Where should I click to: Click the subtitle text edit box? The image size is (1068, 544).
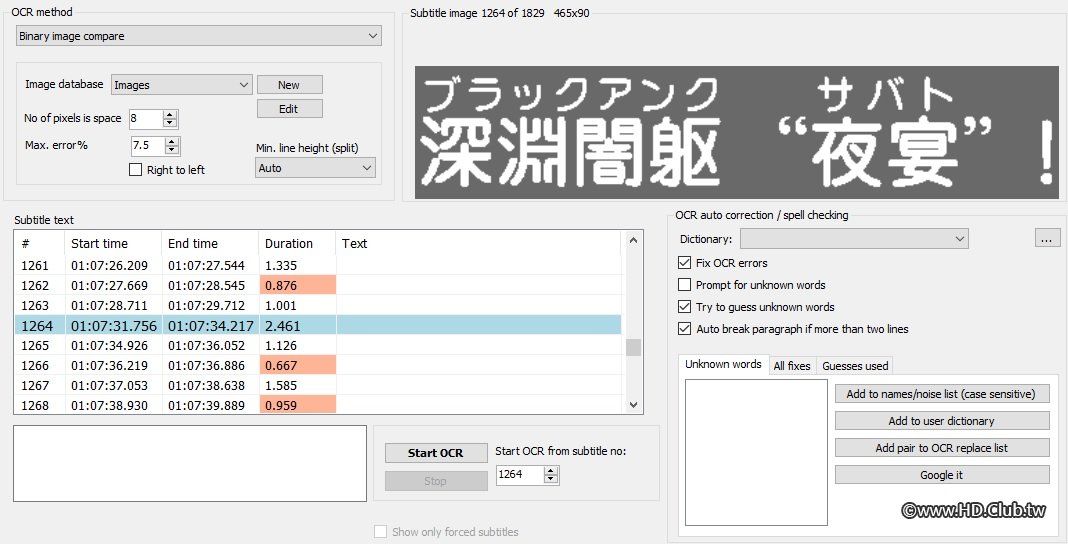tap(190, 464)
